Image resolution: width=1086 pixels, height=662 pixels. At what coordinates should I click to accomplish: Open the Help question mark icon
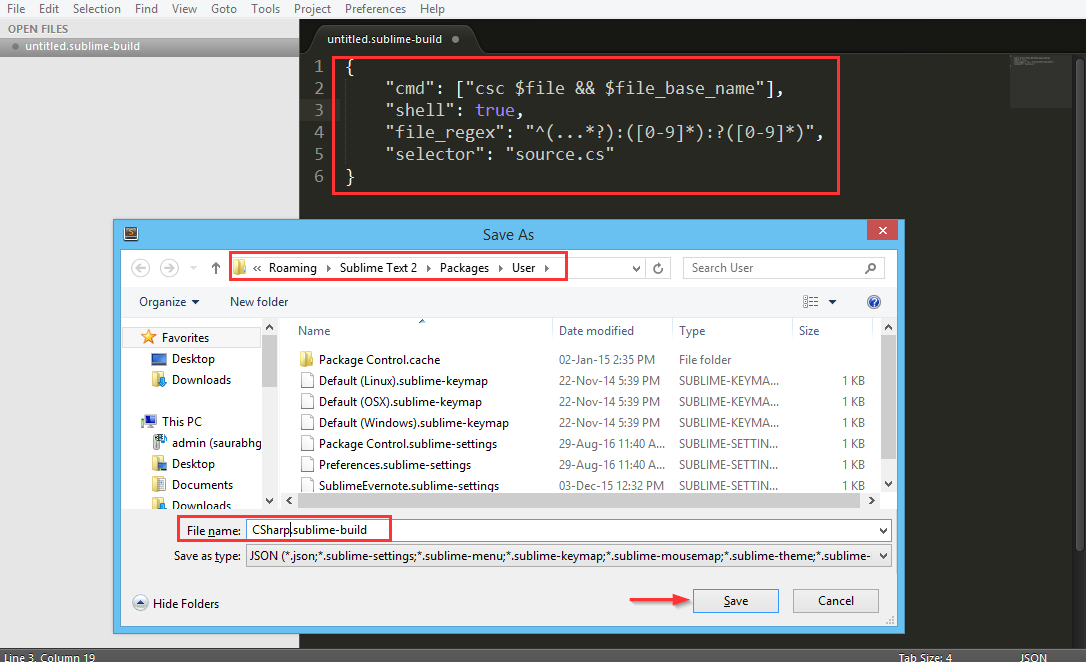873,301
